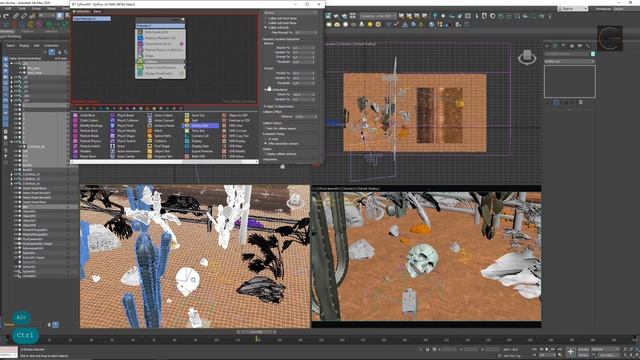Viewport: 640px width, 360px height.
Task: Open the Create tab in command panel
Action: coord(547,46)
